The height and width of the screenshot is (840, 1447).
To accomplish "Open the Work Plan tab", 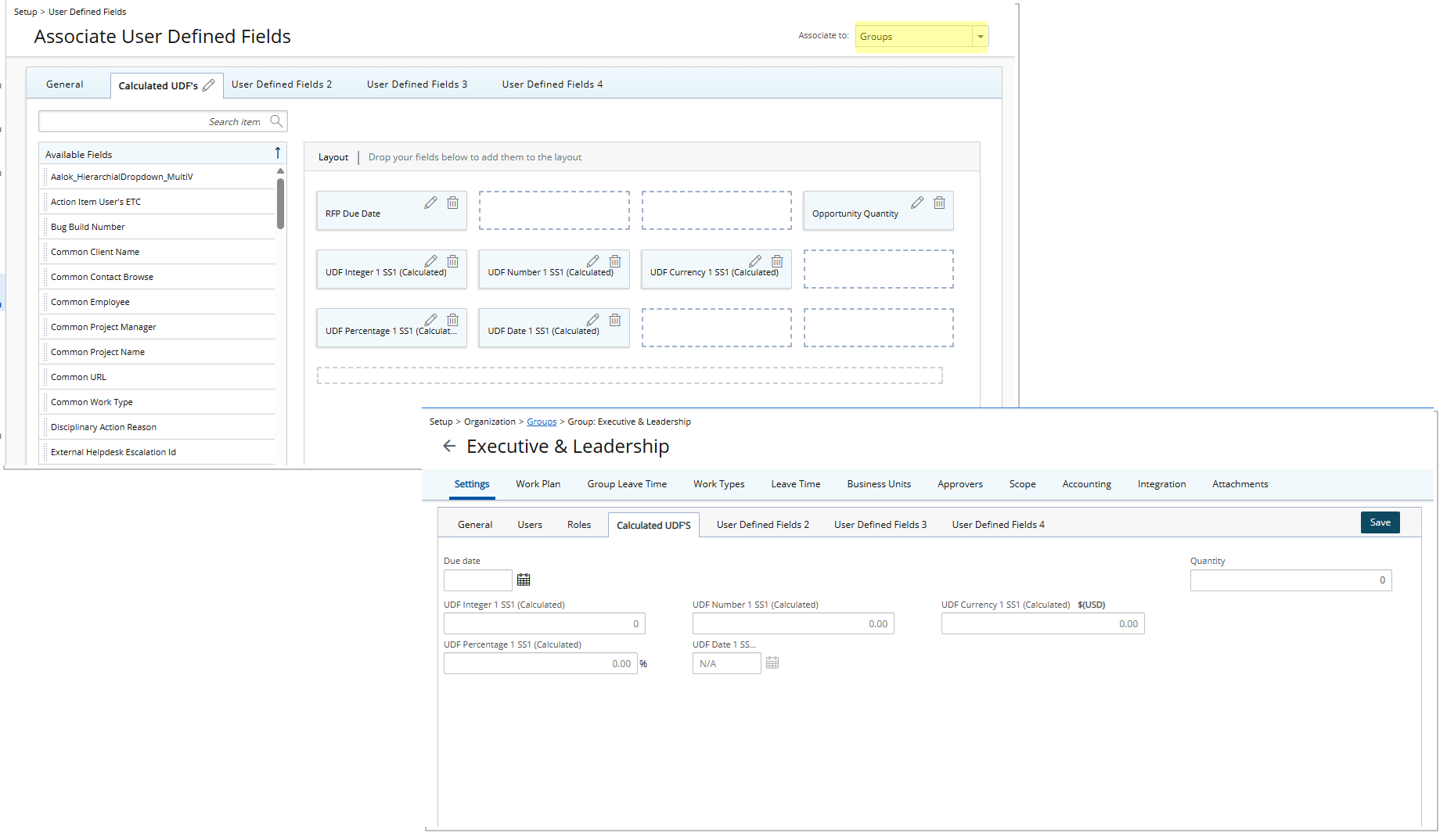I will [538, 483].
